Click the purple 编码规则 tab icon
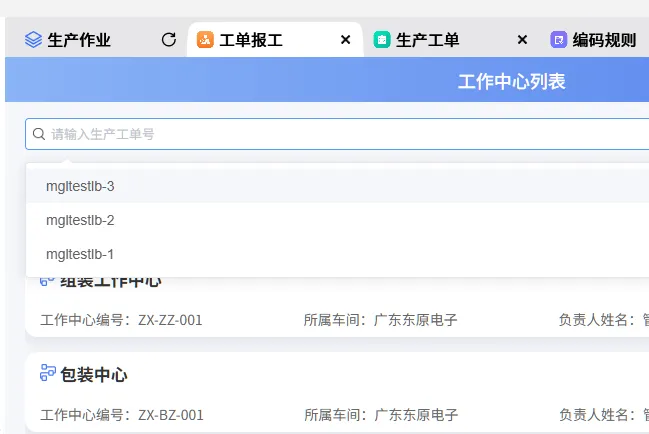649x434 pixels. pyautogui.click(x=559, y=40)
